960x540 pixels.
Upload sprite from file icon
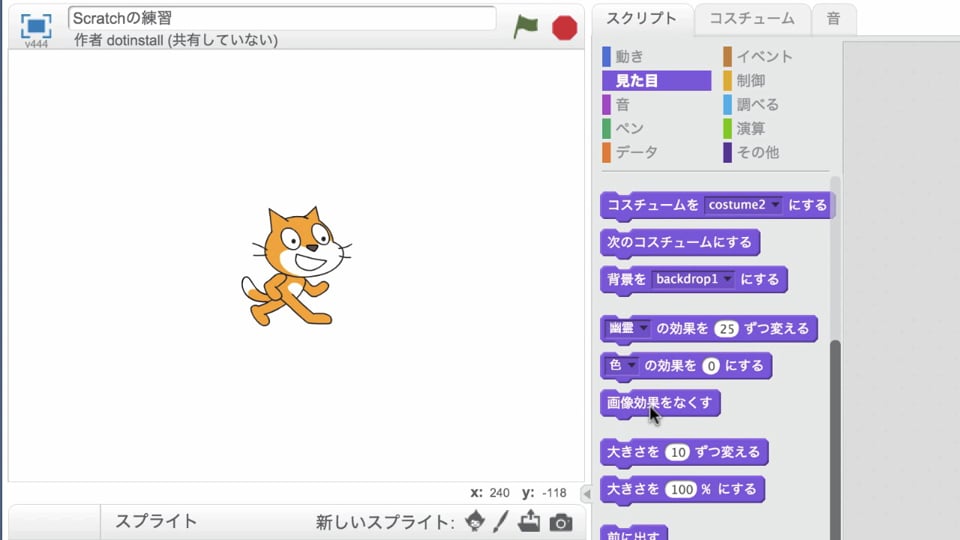pos(529,522)
